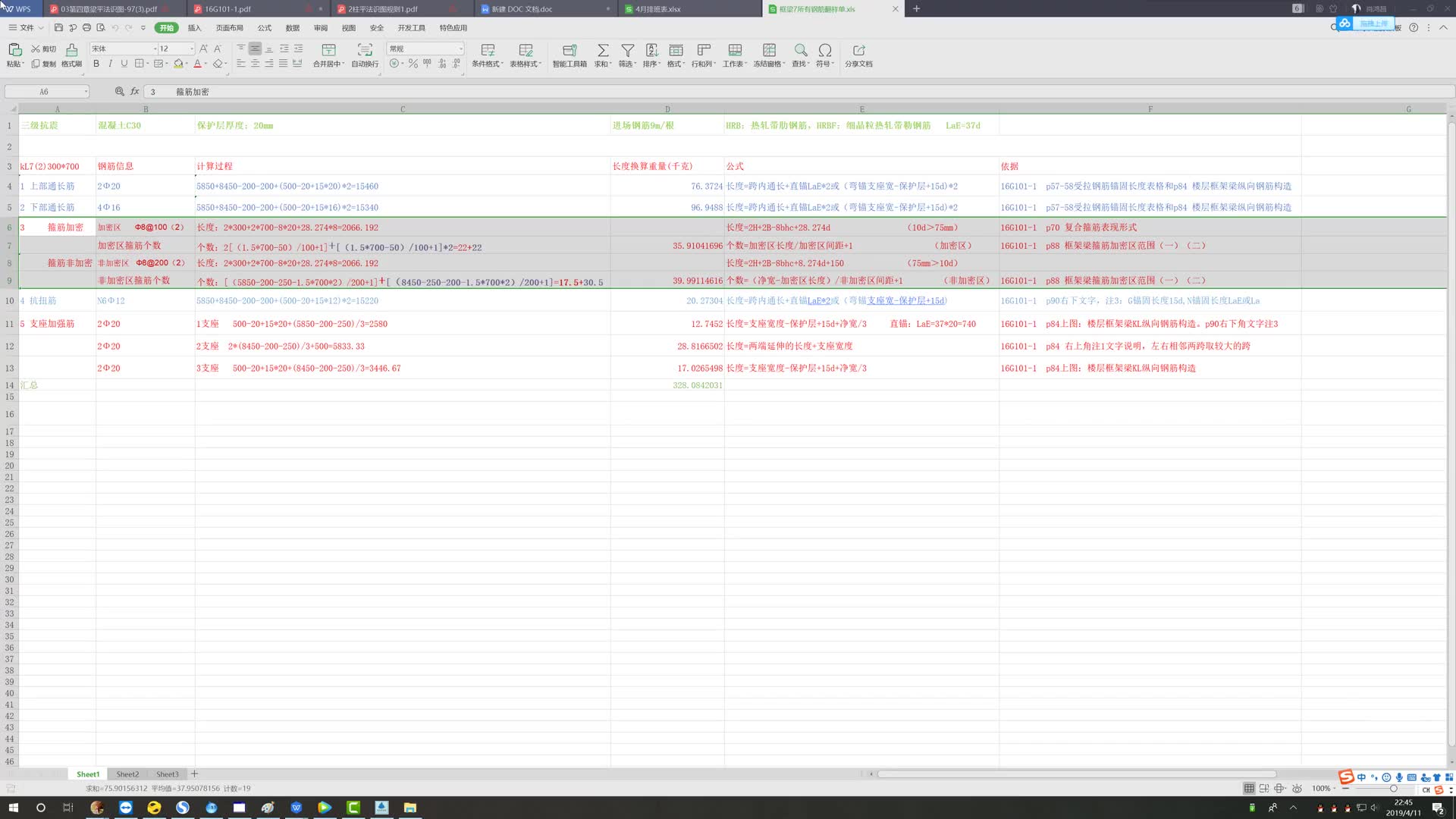Switch to the 4月排班表.xlsx document tab
This screenshot has width=1456, height=819.
[x=657, y=9]
